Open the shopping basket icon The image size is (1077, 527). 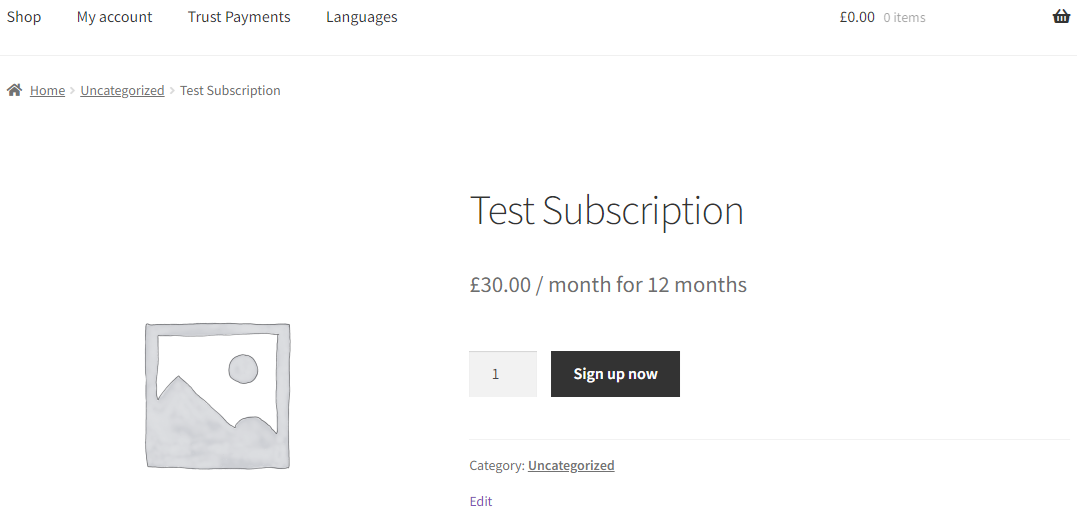(1061, 16)
